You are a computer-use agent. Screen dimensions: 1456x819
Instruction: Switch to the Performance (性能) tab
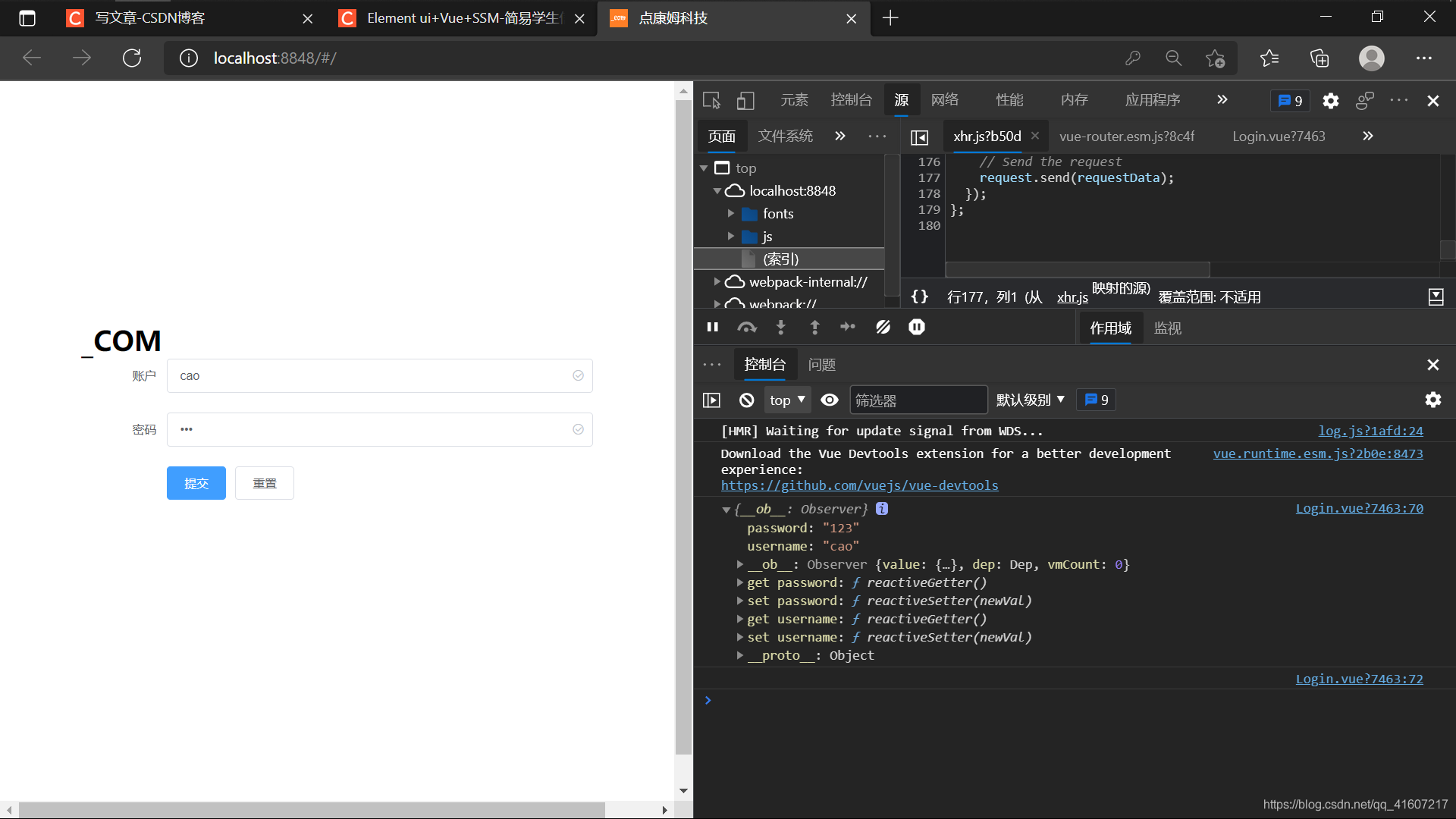[1009, 100]
